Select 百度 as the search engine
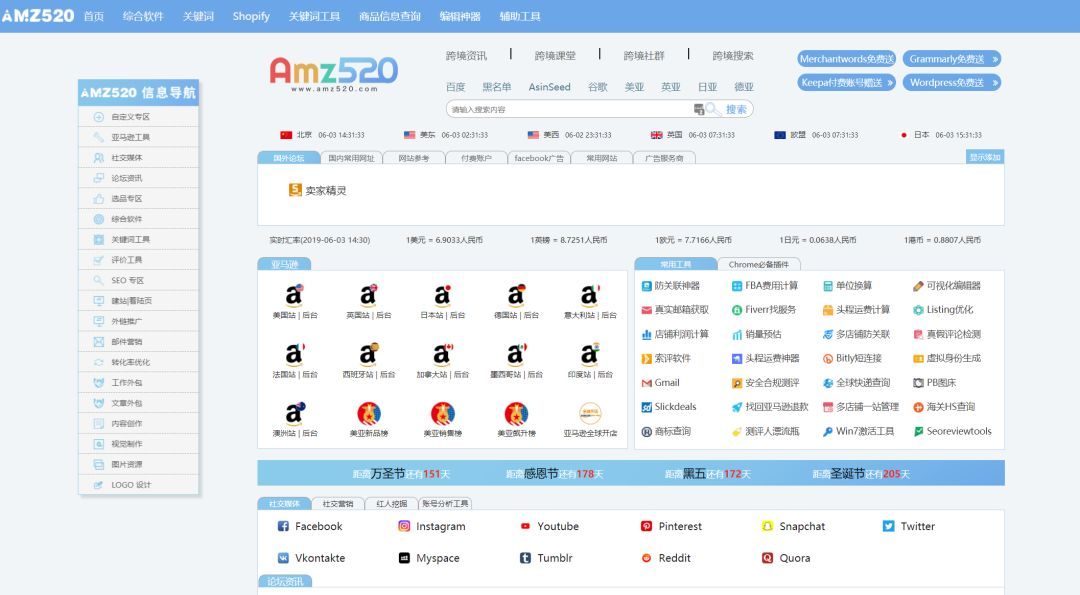 coord(455,87)
